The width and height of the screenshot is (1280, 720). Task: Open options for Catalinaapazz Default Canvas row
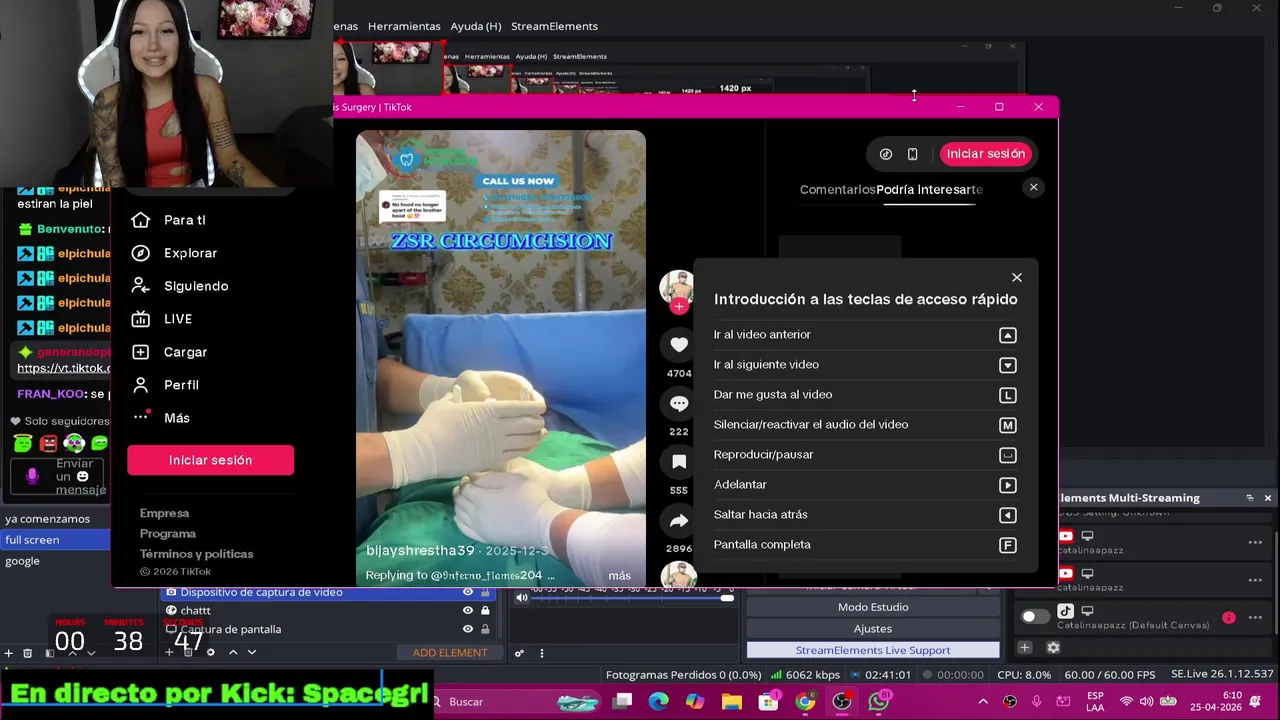tap(1255, 617)
